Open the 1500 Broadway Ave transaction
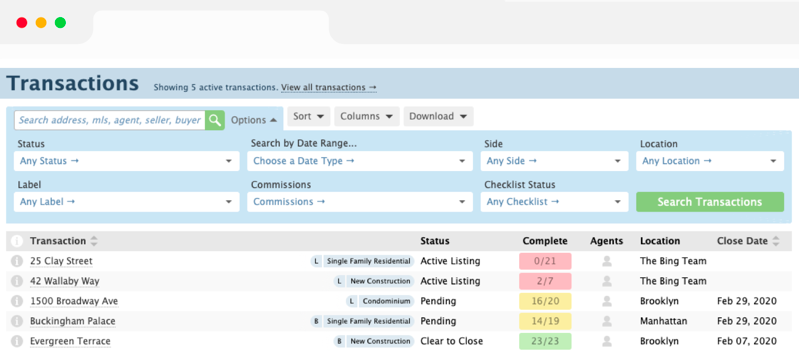The image size is (799, 362). [74, 301]
